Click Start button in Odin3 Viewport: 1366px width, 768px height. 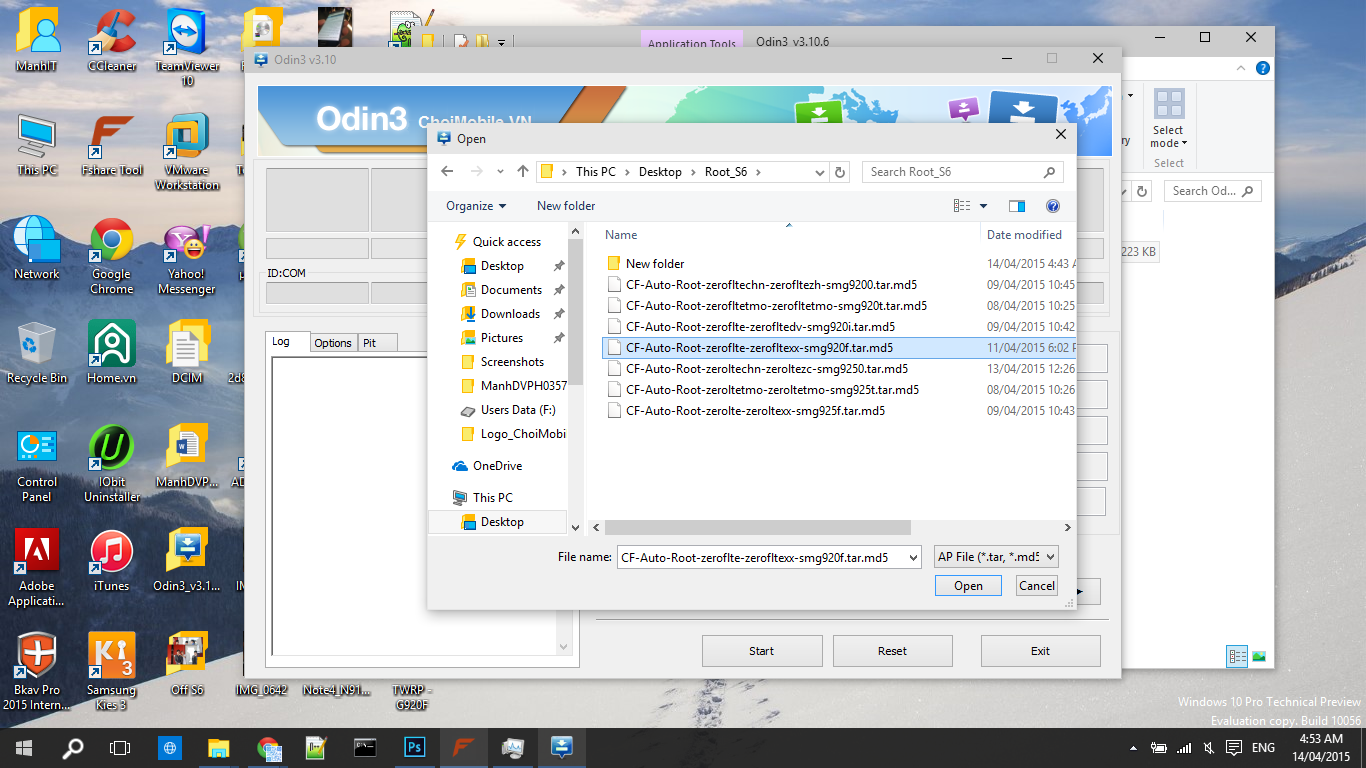[761, 651]
